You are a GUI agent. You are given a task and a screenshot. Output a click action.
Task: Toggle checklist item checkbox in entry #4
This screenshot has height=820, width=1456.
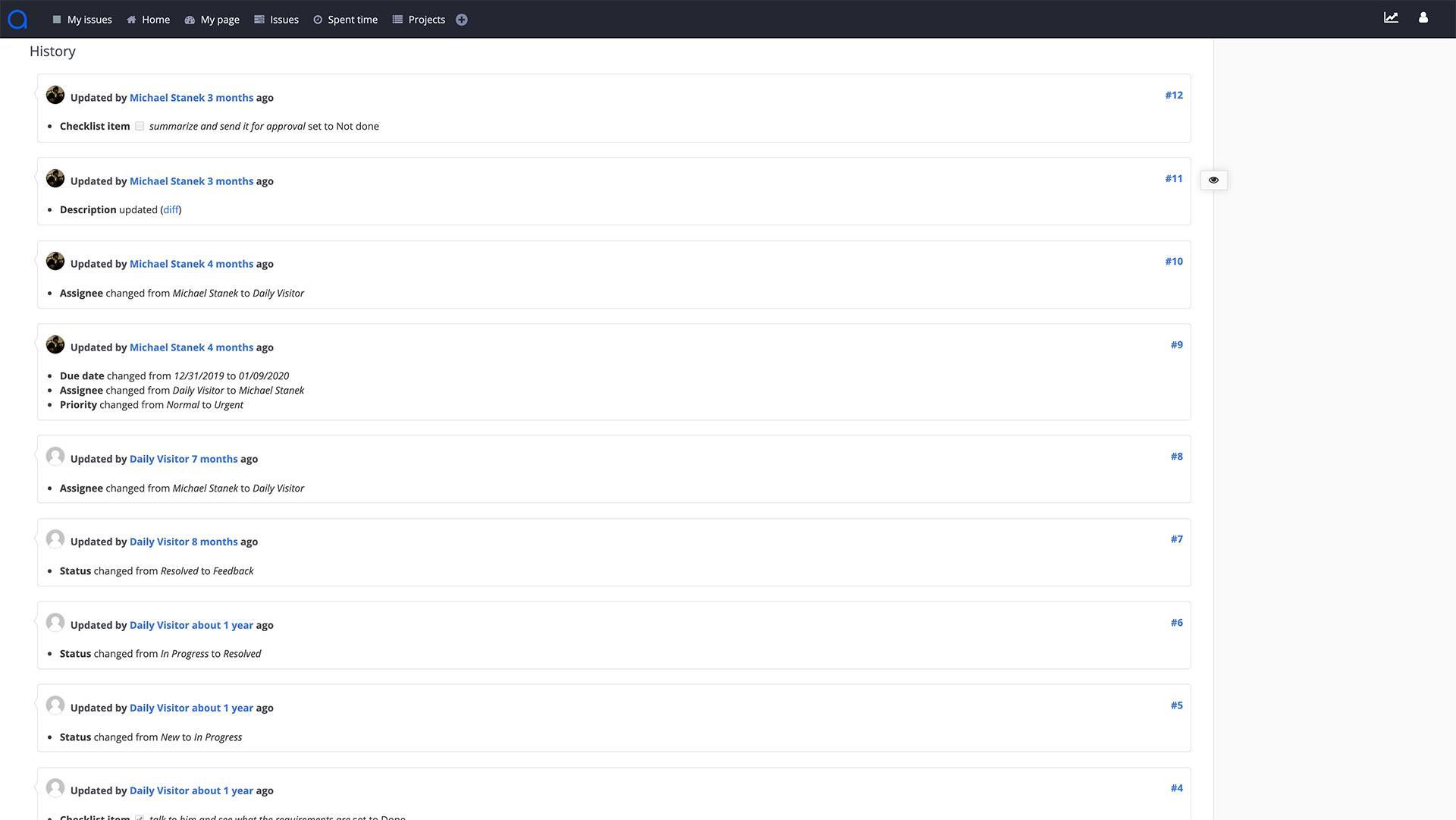140,816
